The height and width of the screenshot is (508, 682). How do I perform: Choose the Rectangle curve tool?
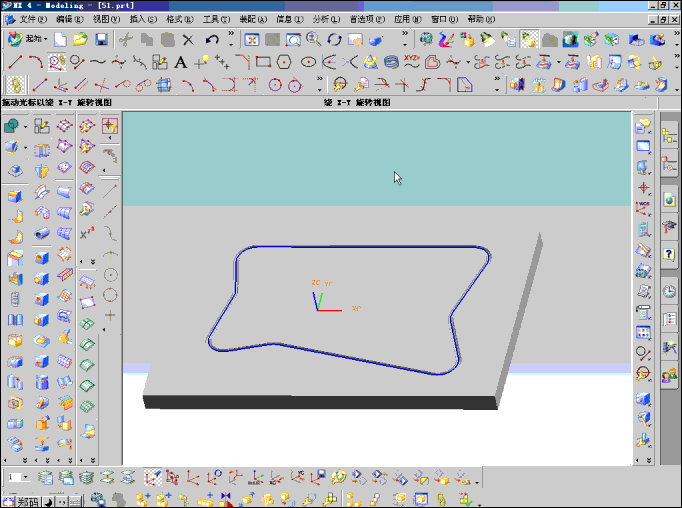(263, 62)
